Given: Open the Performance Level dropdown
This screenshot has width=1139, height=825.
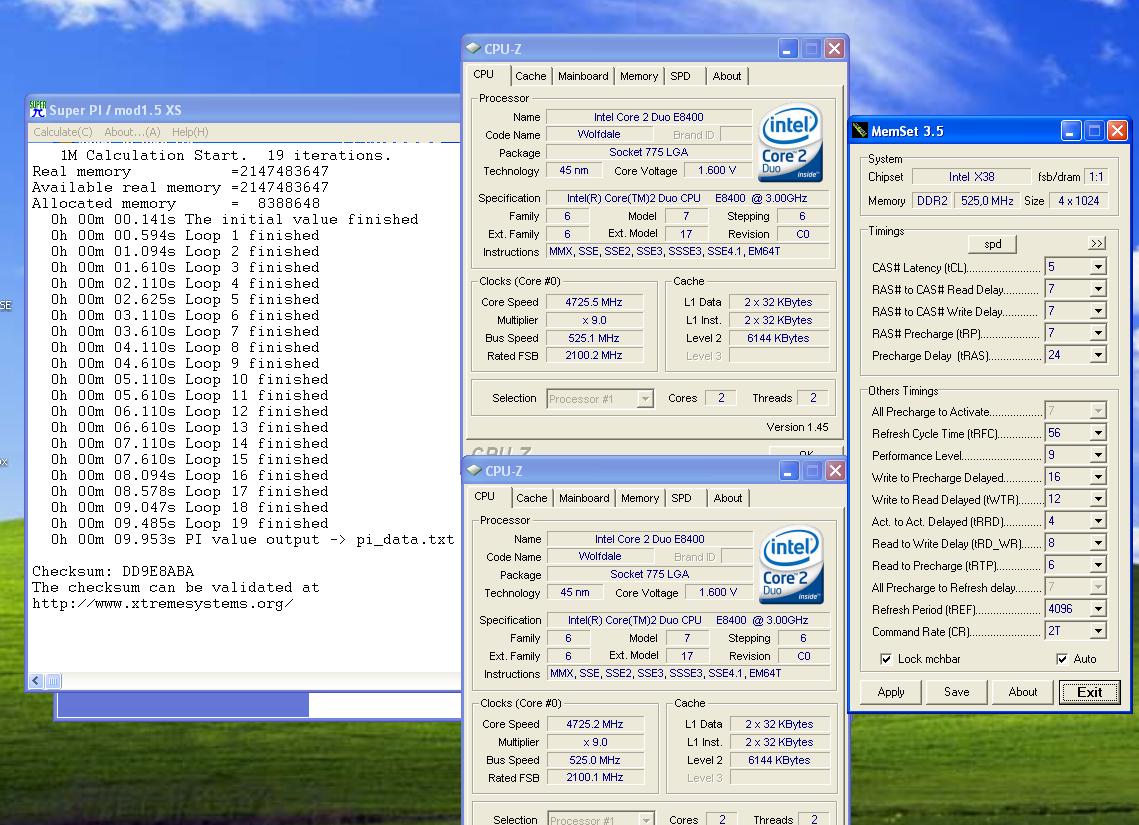Looking at the screenshot, I should pos(1098,455).
